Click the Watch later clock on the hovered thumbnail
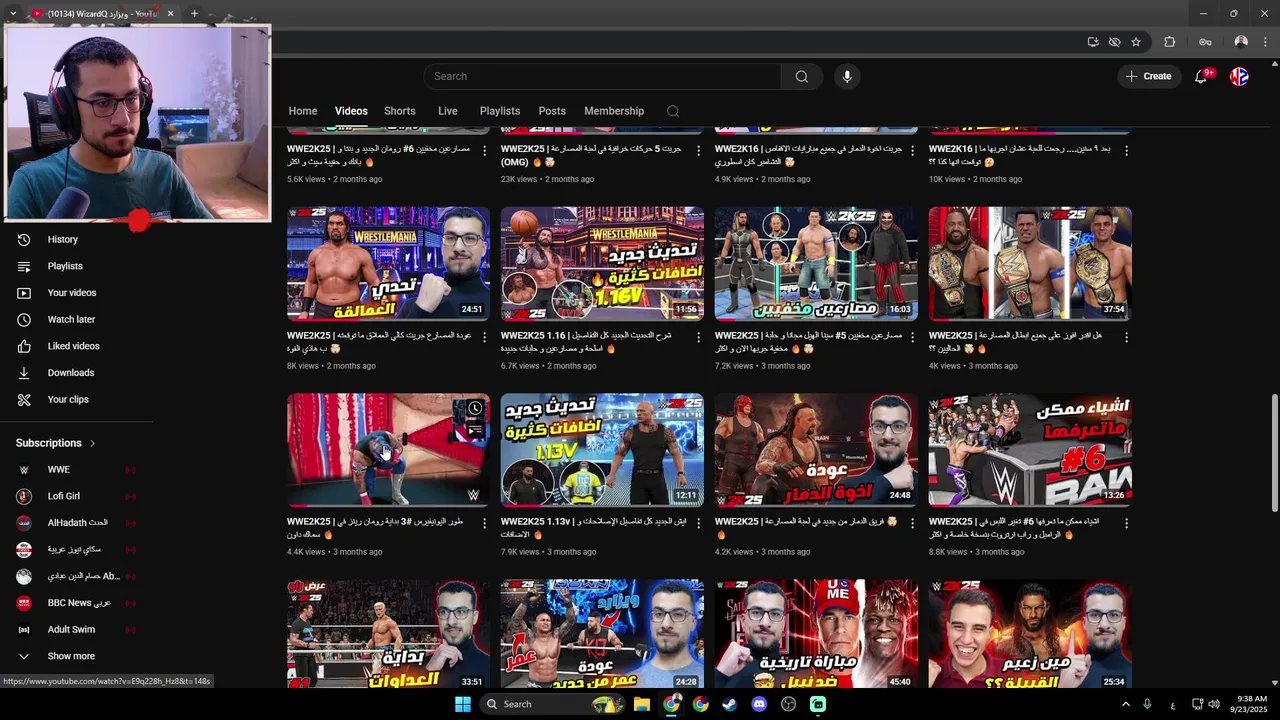Screen dimensions: 1280x720 [x=475, y=408]
